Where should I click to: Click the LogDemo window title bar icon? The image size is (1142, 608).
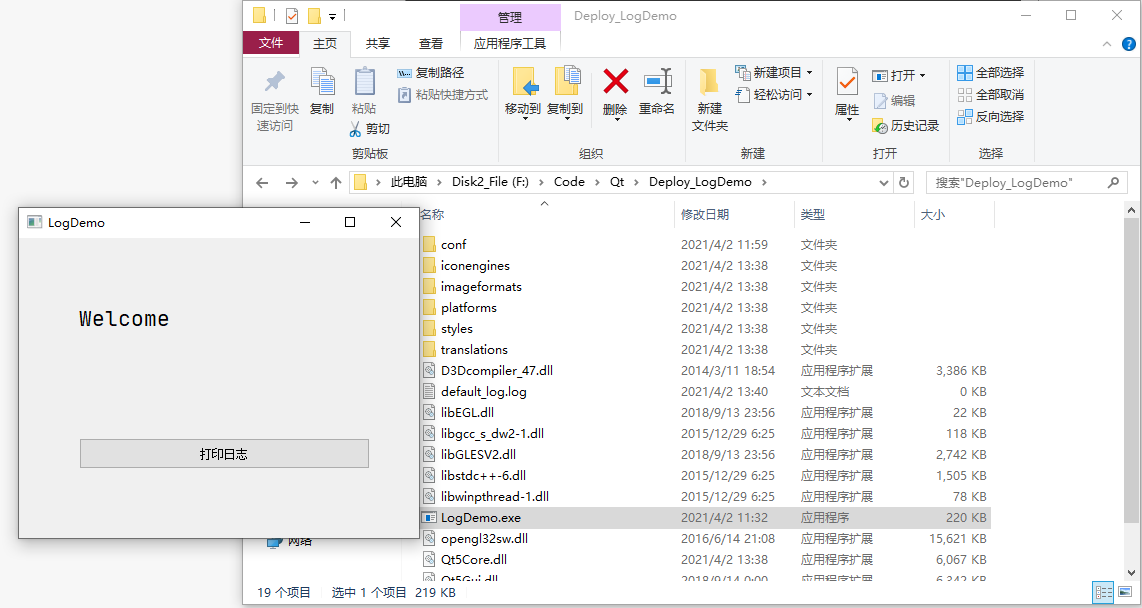click(34, 222)
